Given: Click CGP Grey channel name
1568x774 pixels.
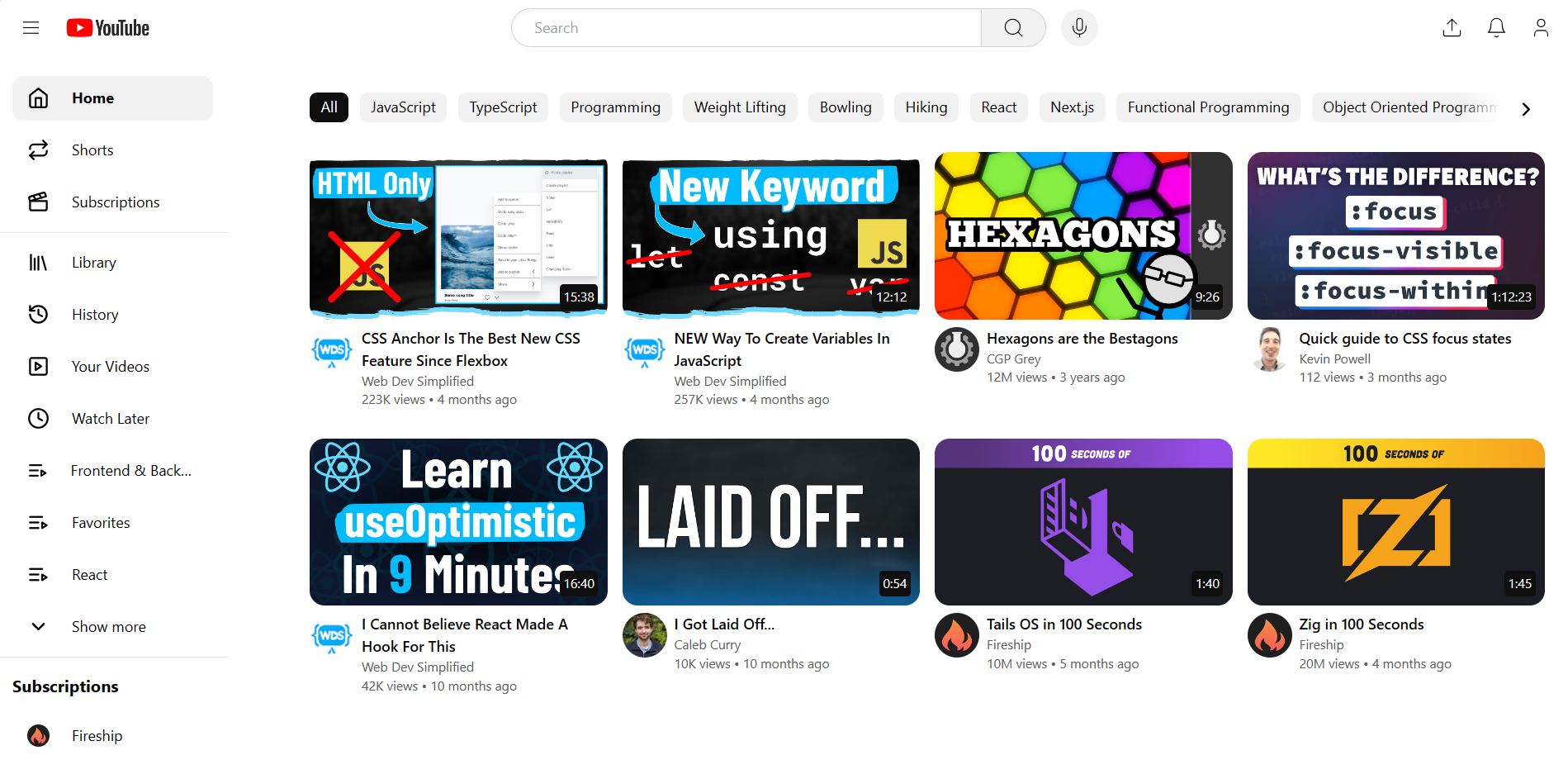Looking at the screenshot, I should click(x=1014, y=359).
